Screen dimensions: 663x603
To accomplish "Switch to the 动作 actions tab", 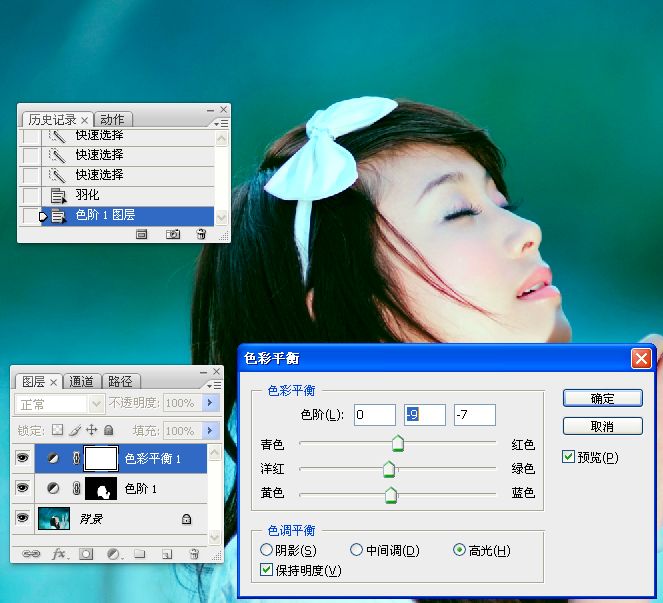I will pos(113,120).
